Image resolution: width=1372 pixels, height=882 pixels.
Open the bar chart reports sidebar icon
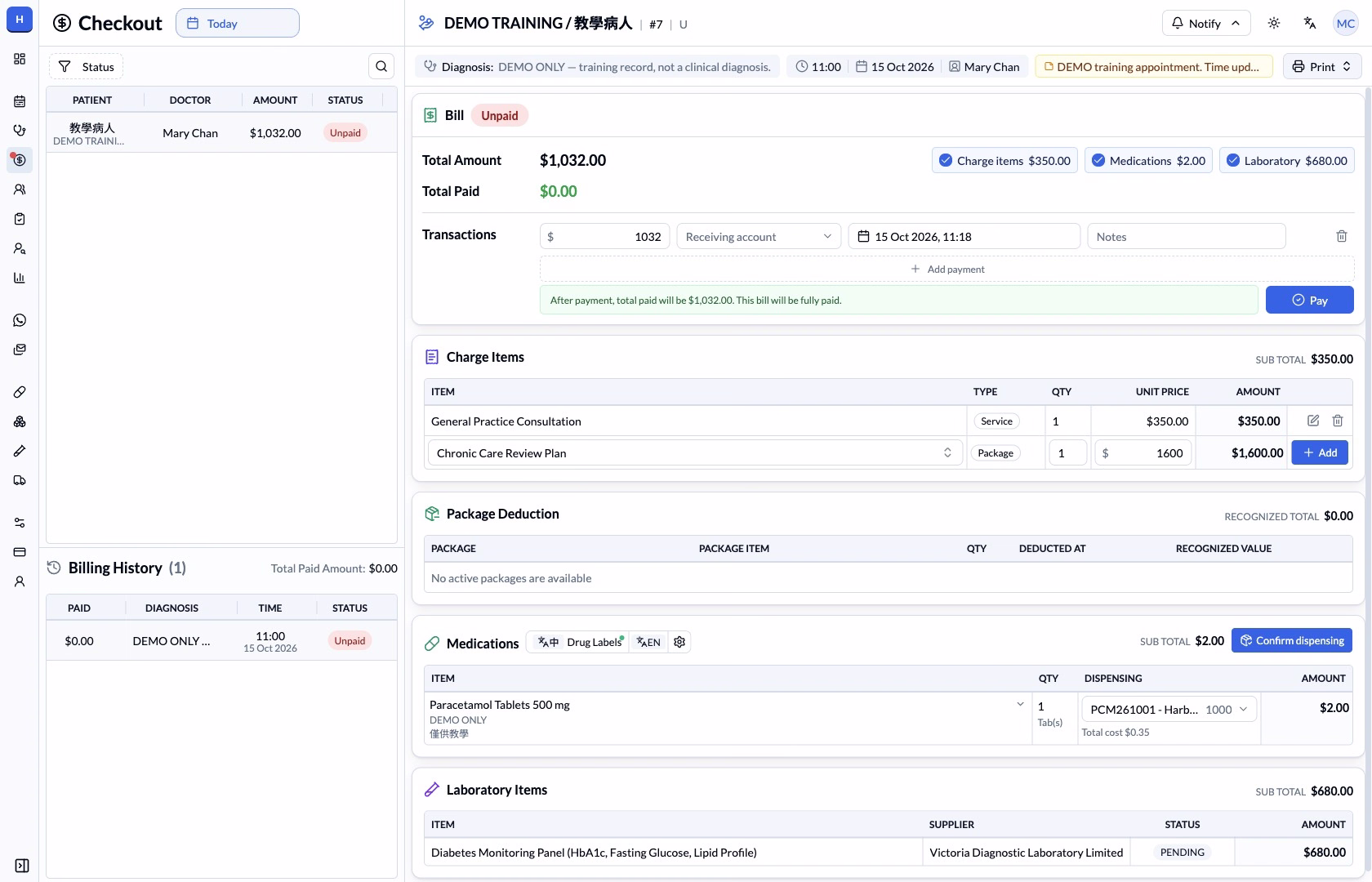pyautogui.click(x=20, y=278)
